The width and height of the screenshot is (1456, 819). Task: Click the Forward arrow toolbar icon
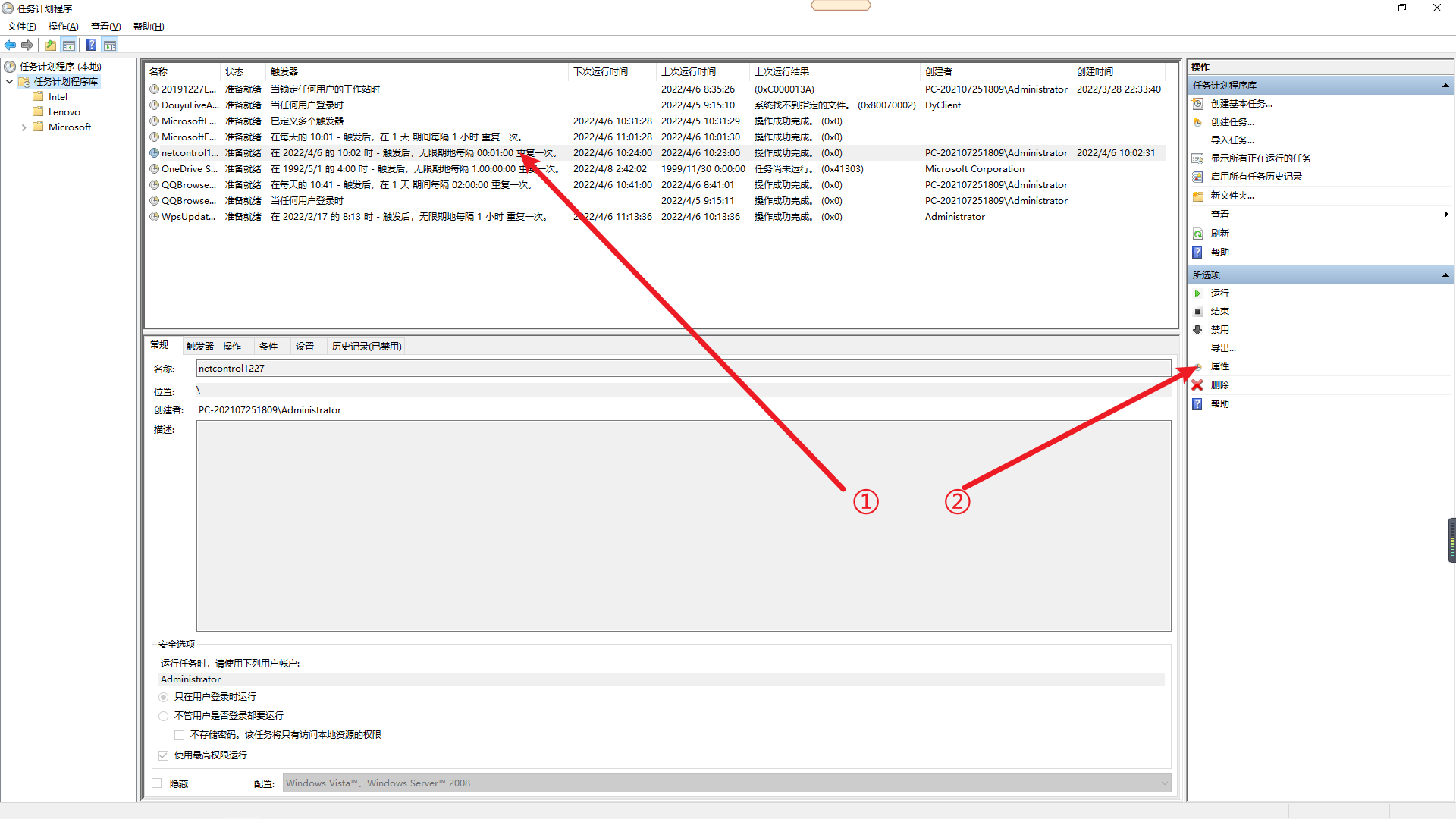click(27, 45)
